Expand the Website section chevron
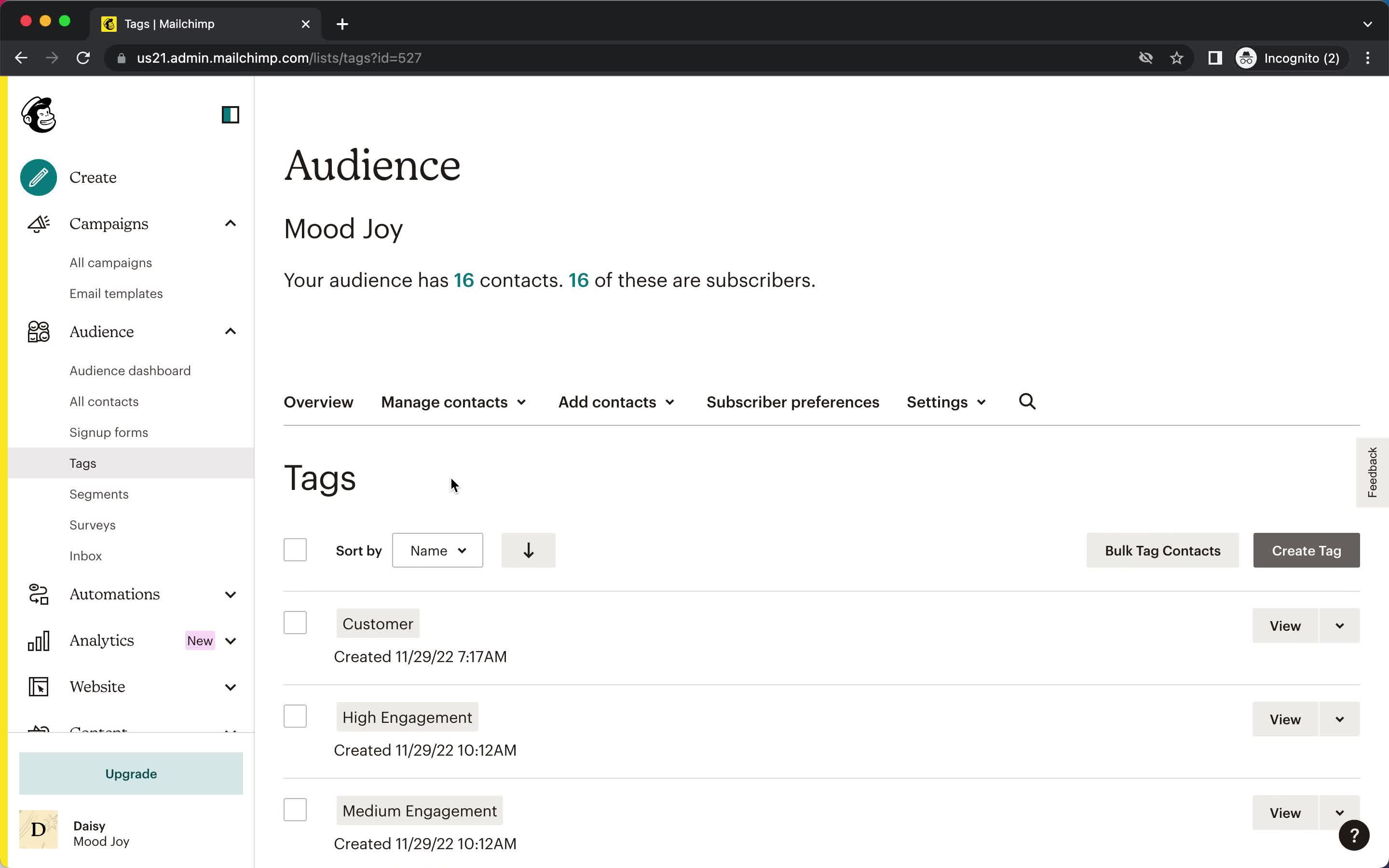 (230, 687)
